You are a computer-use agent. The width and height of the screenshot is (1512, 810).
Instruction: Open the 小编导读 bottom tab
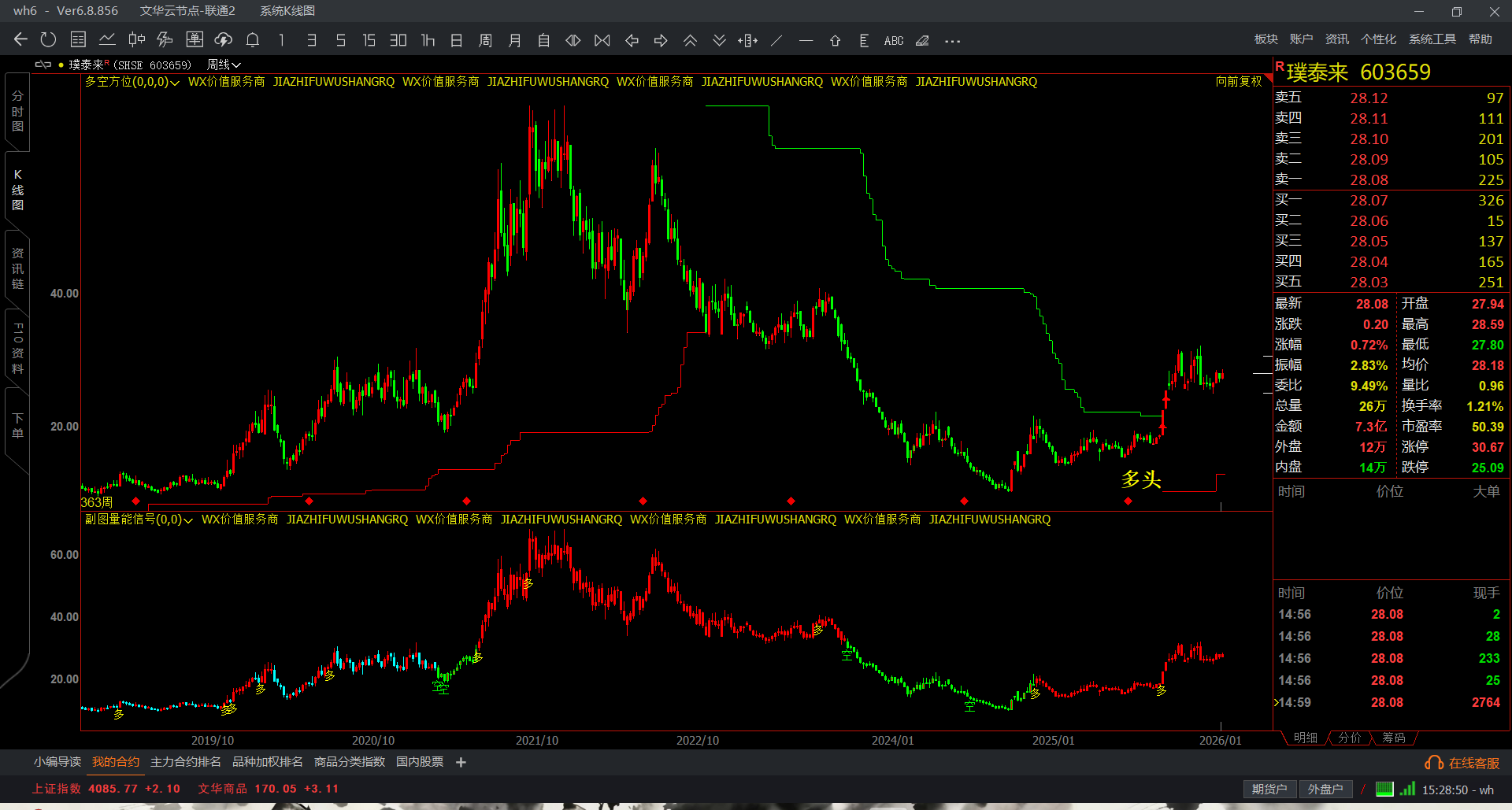(57, 762)
